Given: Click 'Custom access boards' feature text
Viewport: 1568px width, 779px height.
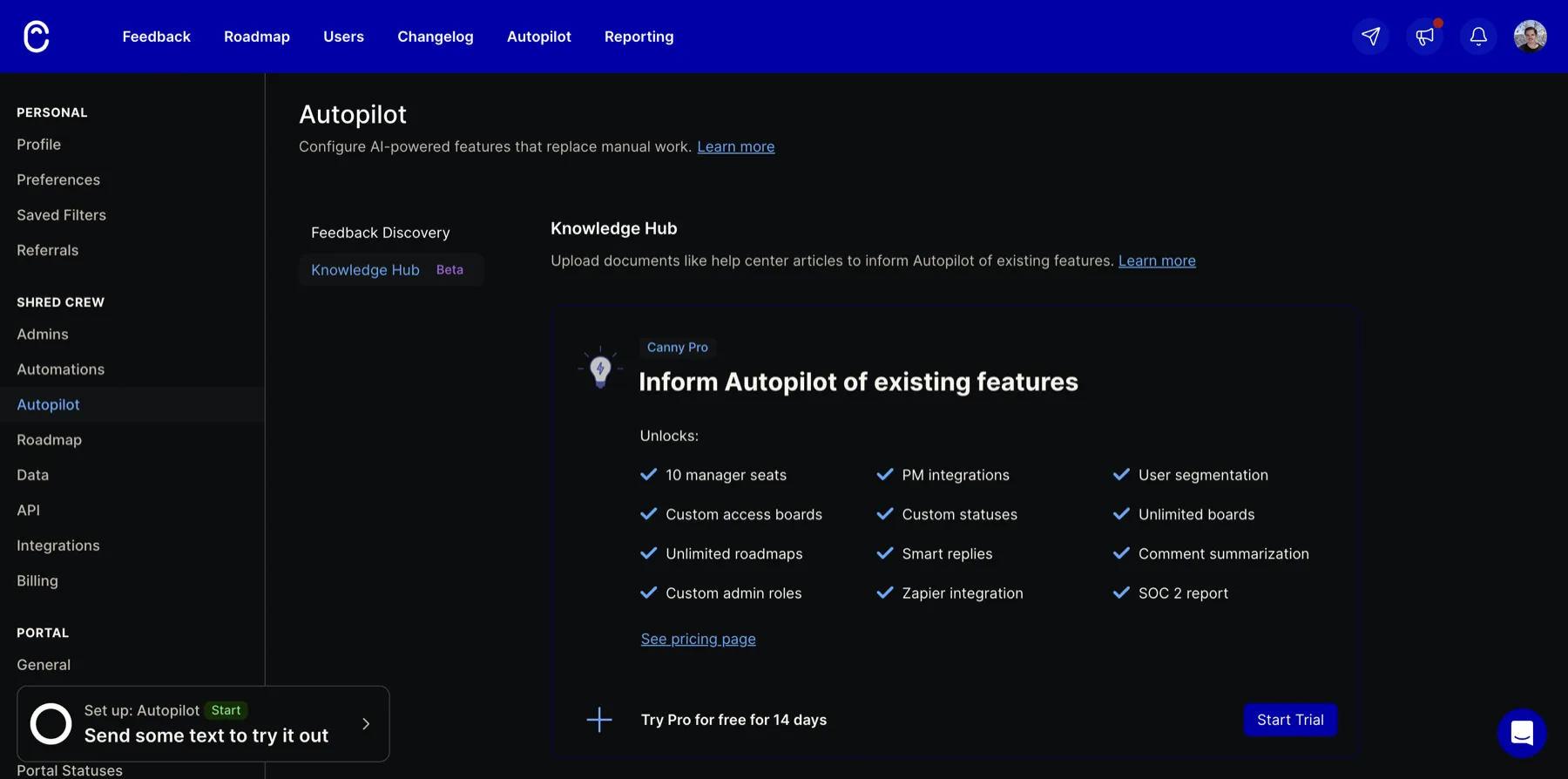Looking at the screenshot, I should (x=744, y=514).
